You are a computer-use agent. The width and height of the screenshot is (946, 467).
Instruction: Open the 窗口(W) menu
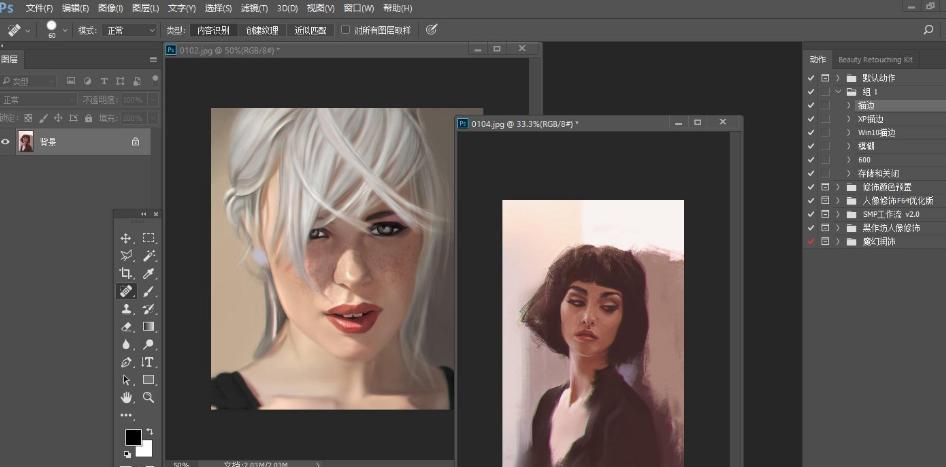click(360, 8)
